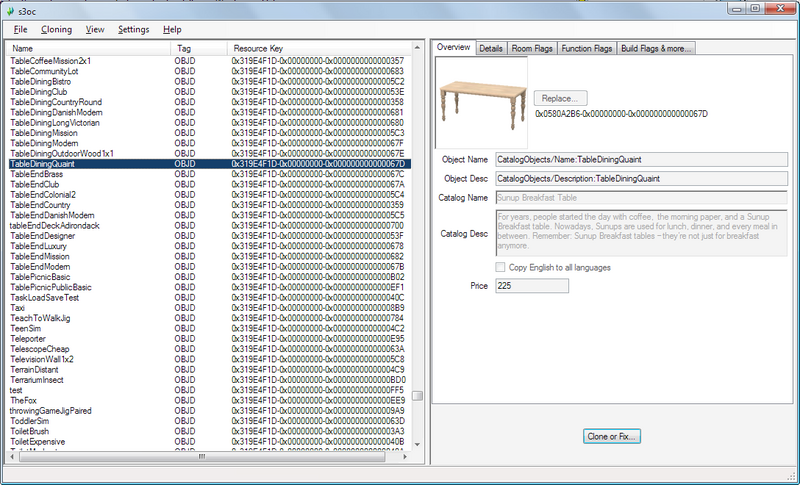Select the TeachToWalkJig row
Viewport: 800px width, 485px height.
[210, 318]
